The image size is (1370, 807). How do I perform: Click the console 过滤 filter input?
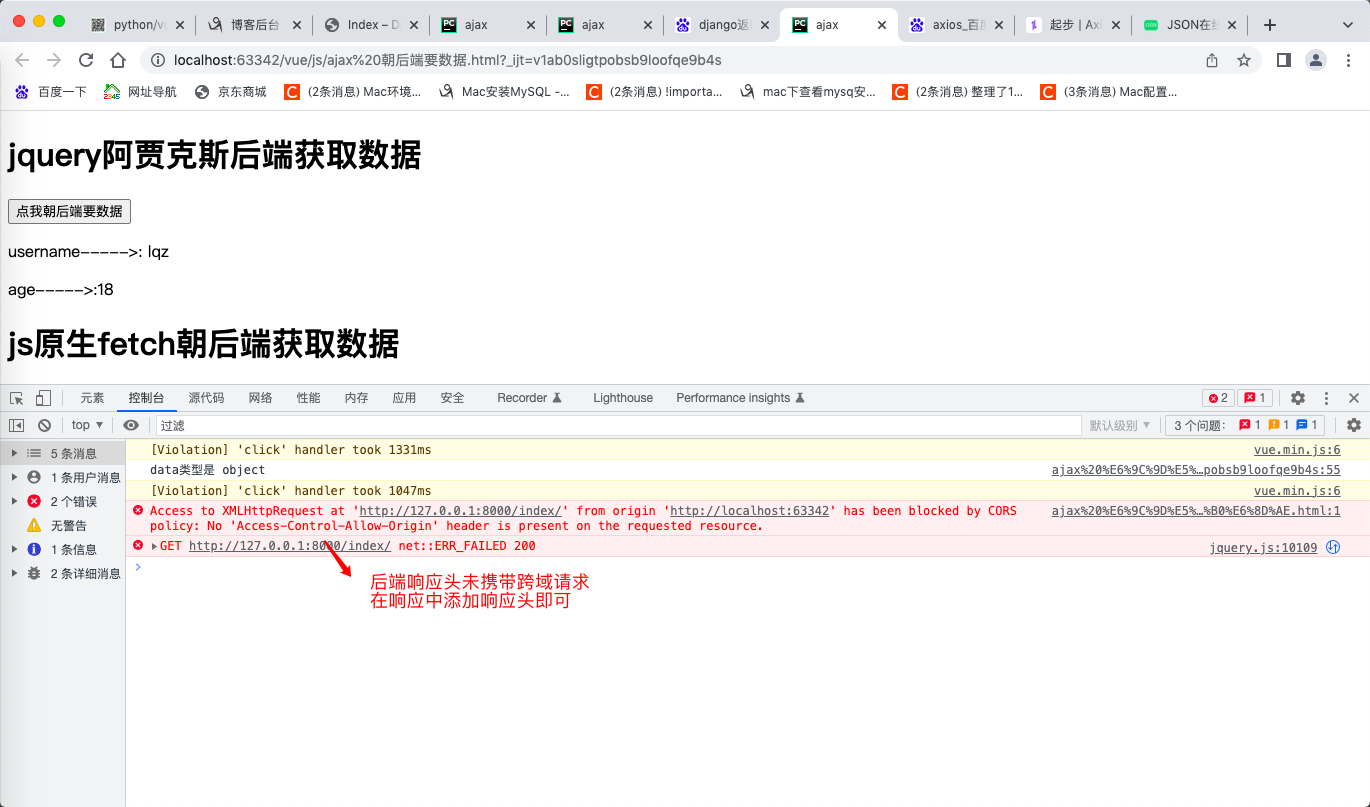(618, 425)
